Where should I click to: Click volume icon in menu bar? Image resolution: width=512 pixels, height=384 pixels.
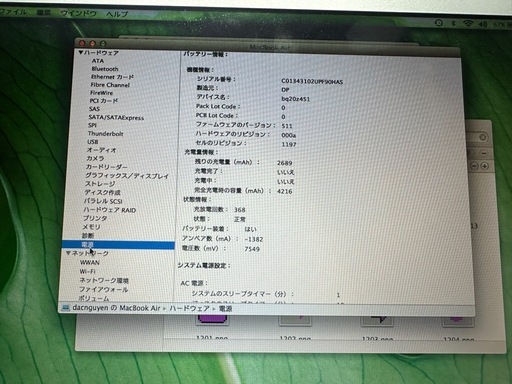point(483,24)
